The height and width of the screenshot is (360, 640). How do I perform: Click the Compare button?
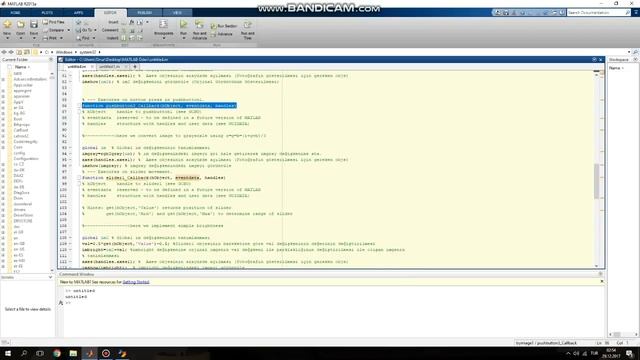click(x=53, y=30)
